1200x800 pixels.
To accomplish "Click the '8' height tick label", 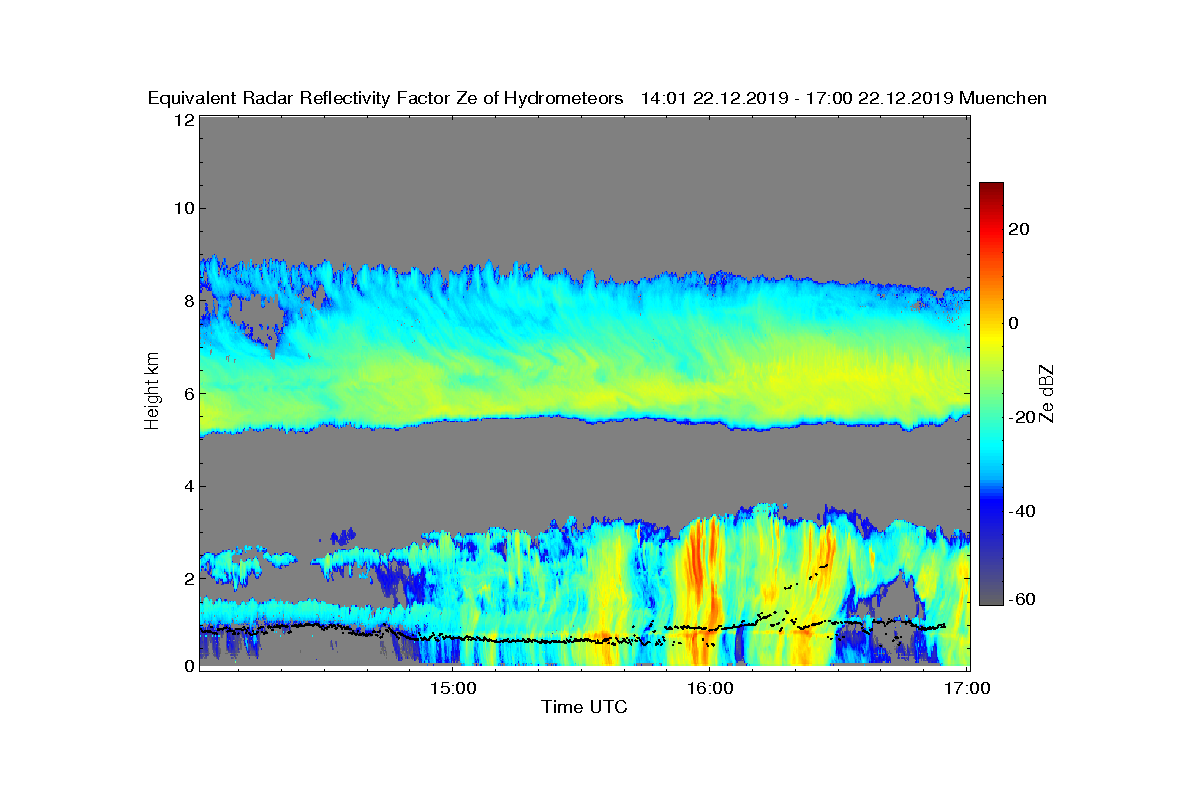I will tap(187, 300).
